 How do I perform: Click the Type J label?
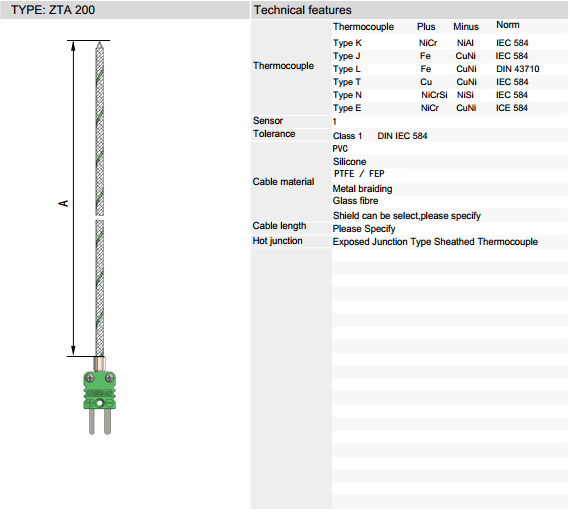tap(346, 56)
